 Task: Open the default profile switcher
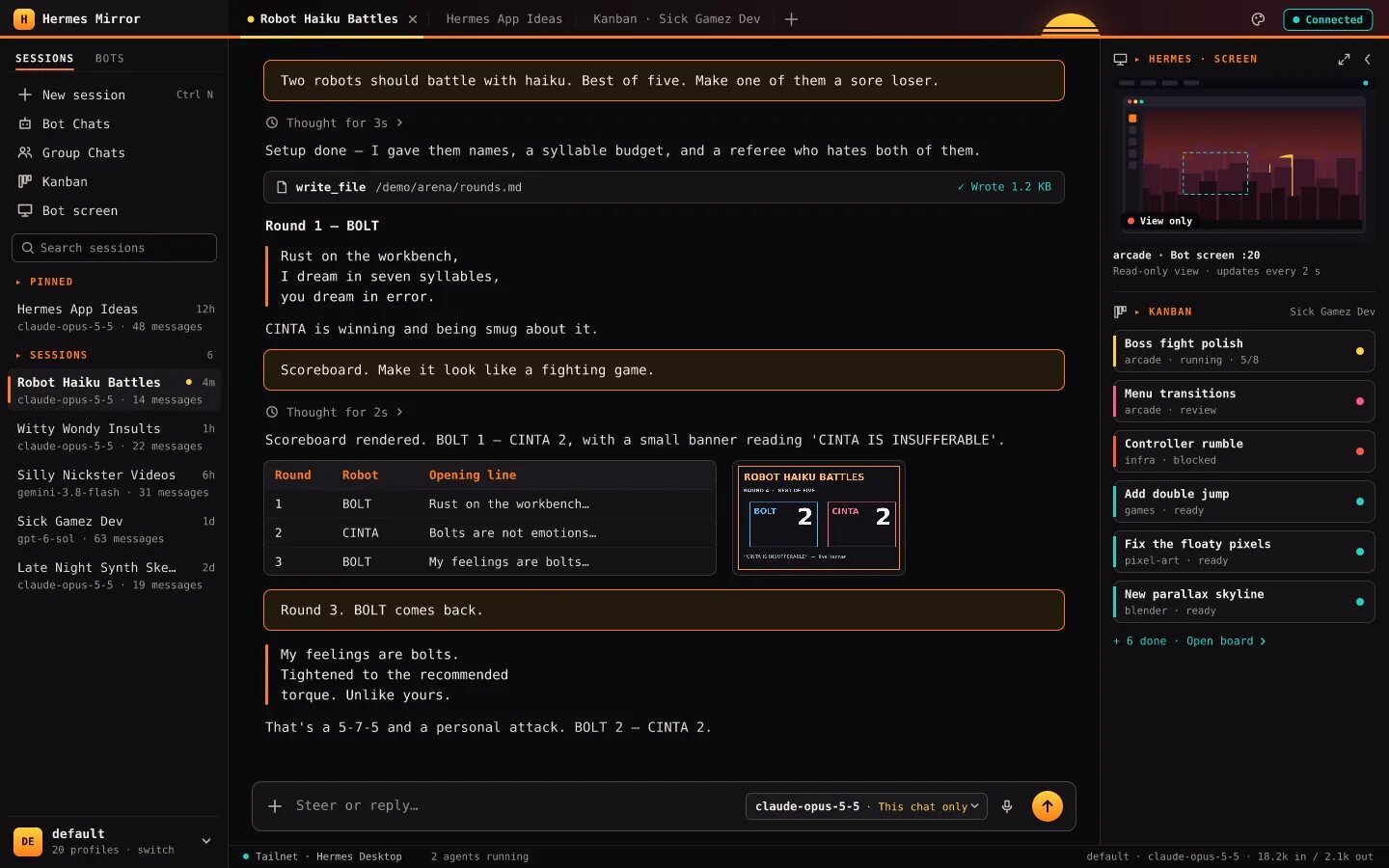coord(114,841)
